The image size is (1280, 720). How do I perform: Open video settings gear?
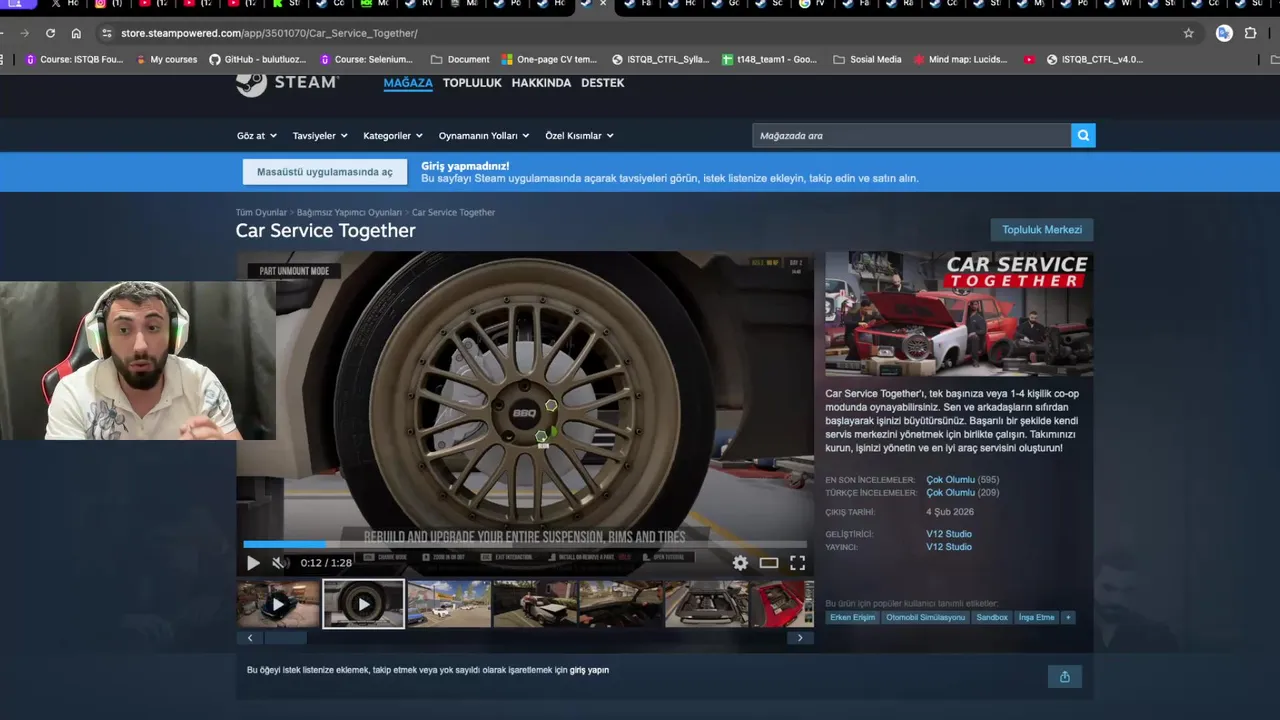tap(740, 563)
